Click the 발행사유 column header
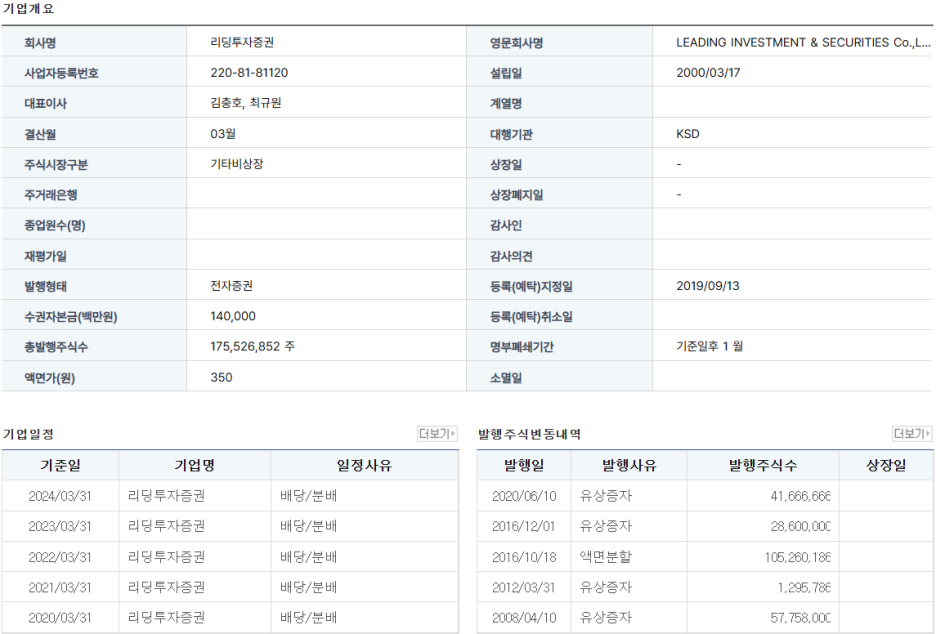Viewport: 936px width, 634px height. 629,465
